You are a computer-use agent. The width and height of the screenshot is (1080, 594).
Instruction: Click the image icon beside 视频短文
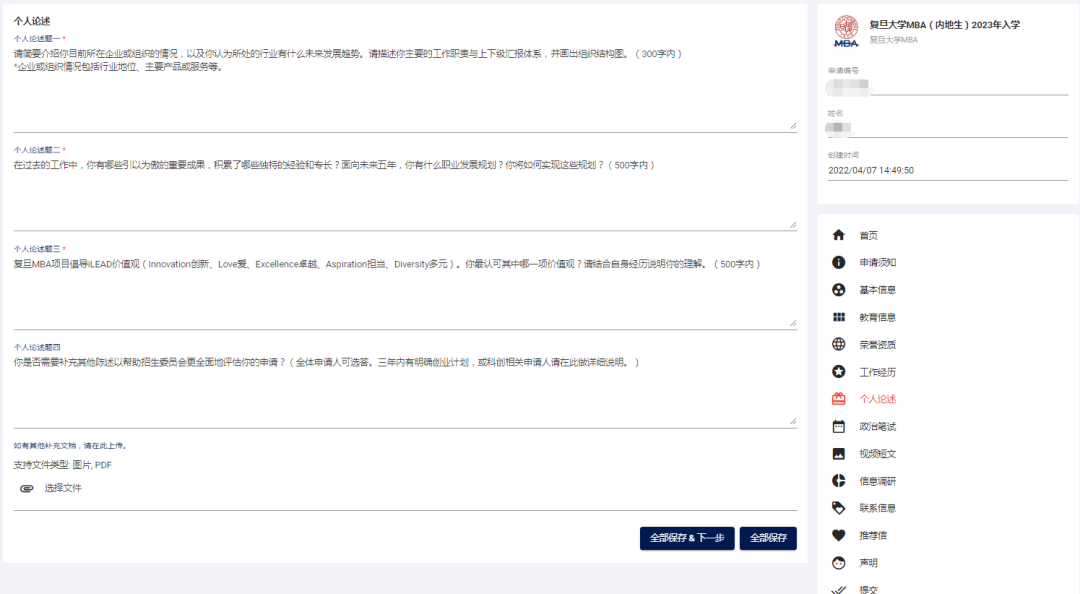838,453
